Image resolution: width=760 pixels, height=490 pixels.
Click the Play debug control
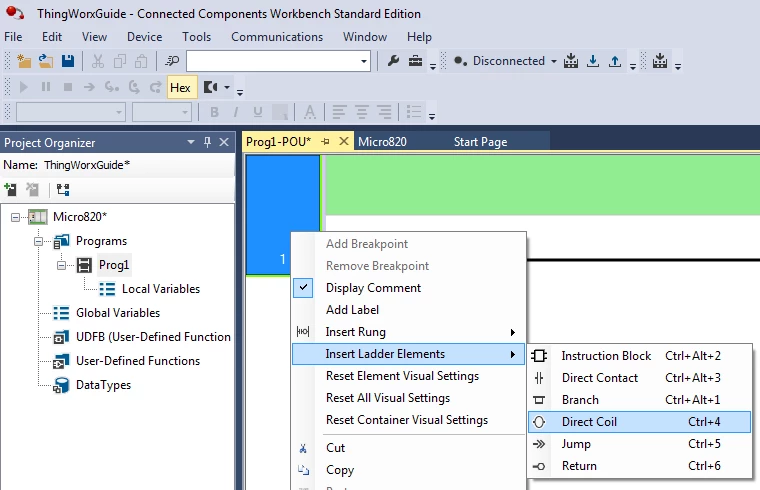23,87
